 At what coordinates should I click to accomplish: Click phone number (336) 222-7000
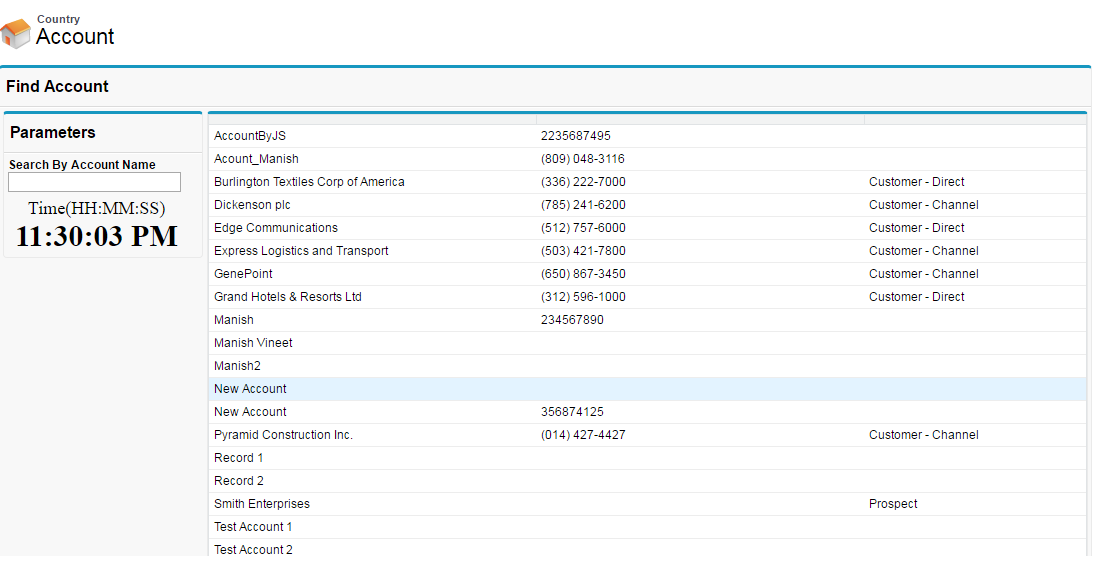(x=583, y=182)
